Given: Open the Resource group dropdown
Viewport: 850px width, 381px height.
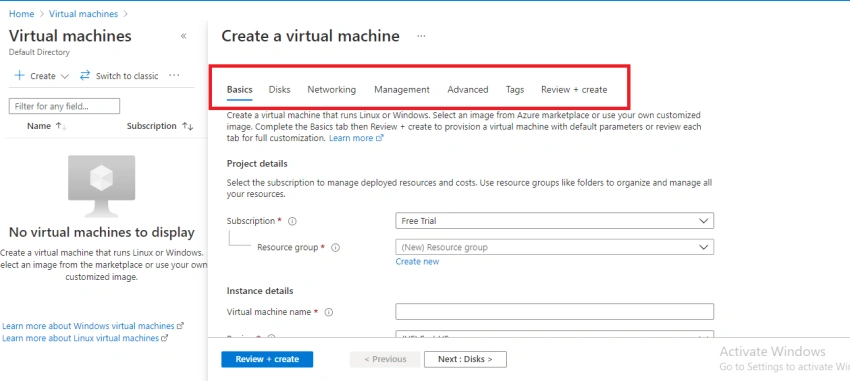Looking at the screenshot, I should 555,247.
